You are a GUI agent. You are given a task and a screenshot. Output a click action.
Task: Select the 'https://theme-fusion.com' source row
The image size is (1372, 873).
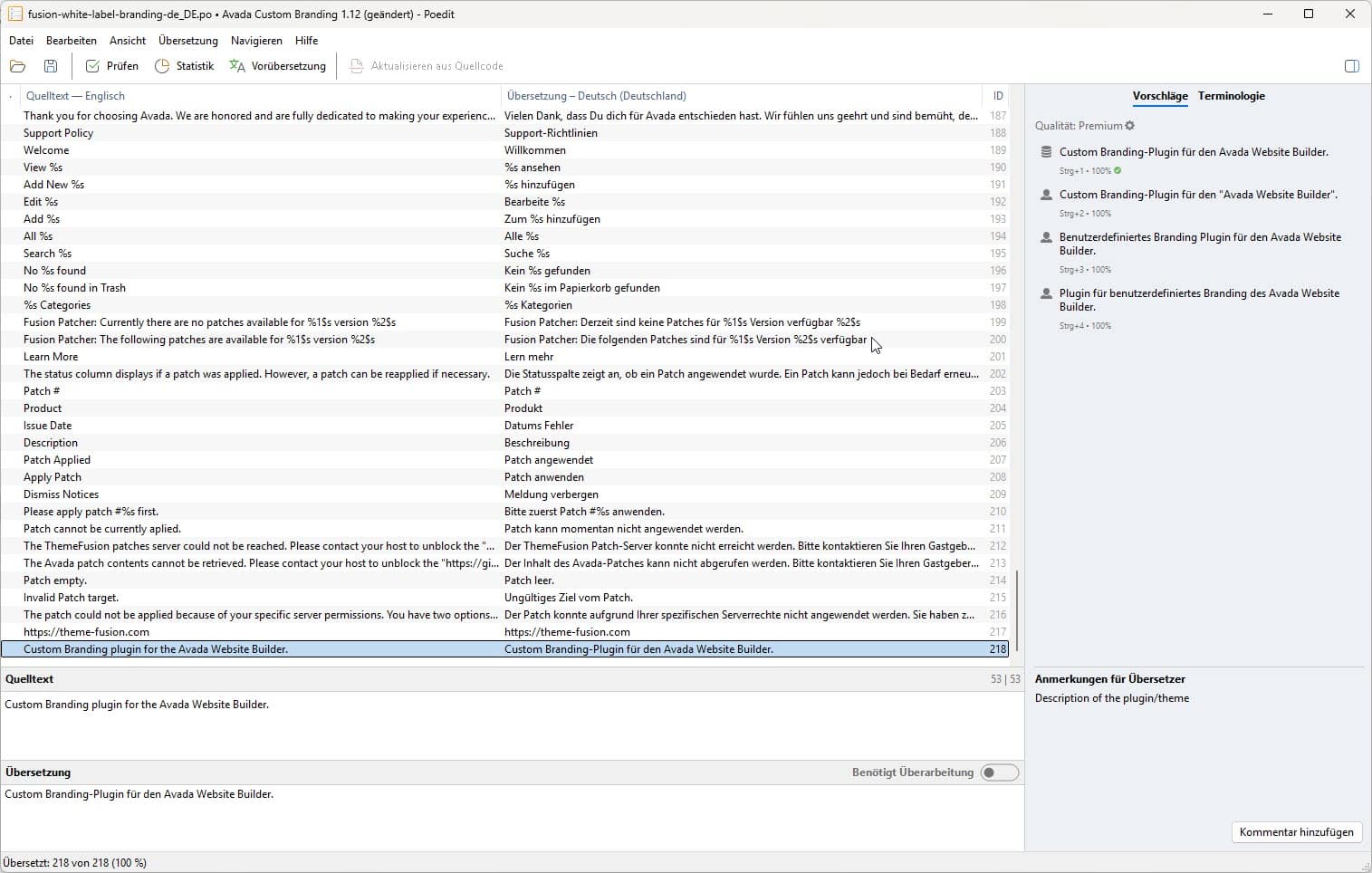pos(504,632)
